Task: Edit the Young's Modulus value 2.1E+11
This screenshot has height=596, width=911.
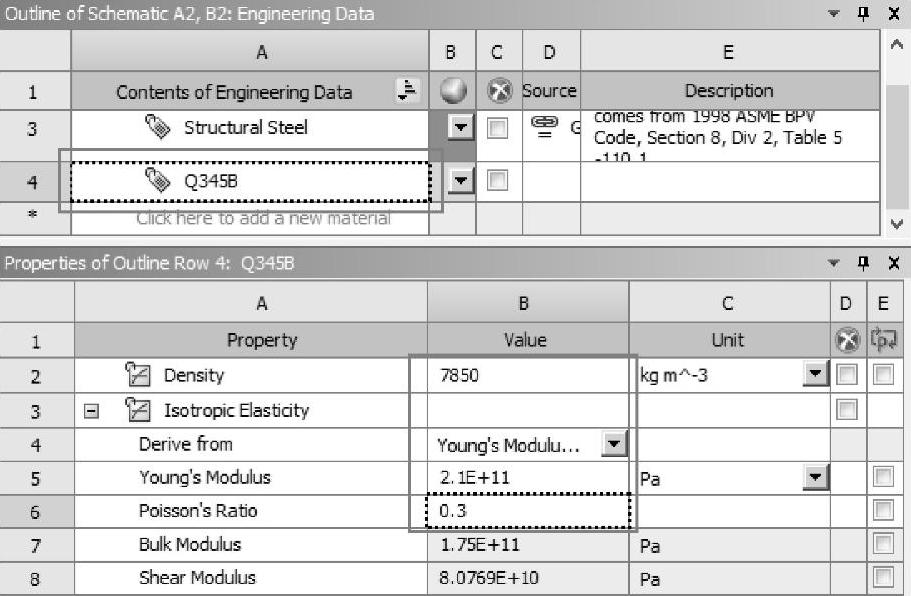Action: pos(528,477)
